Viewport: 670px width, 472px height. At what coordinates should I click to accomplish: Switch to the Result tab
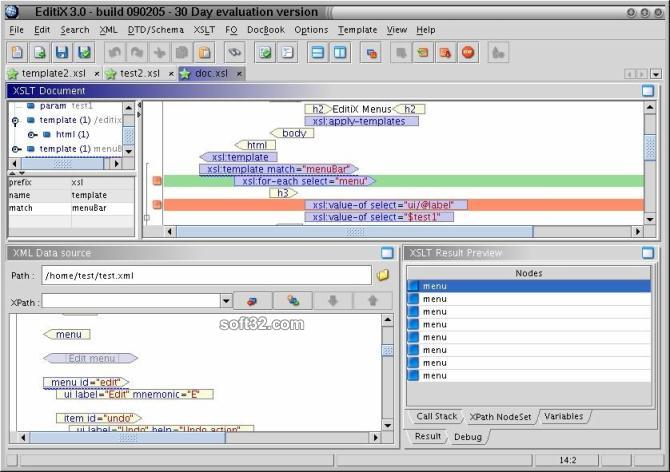(x=428, y=436)
